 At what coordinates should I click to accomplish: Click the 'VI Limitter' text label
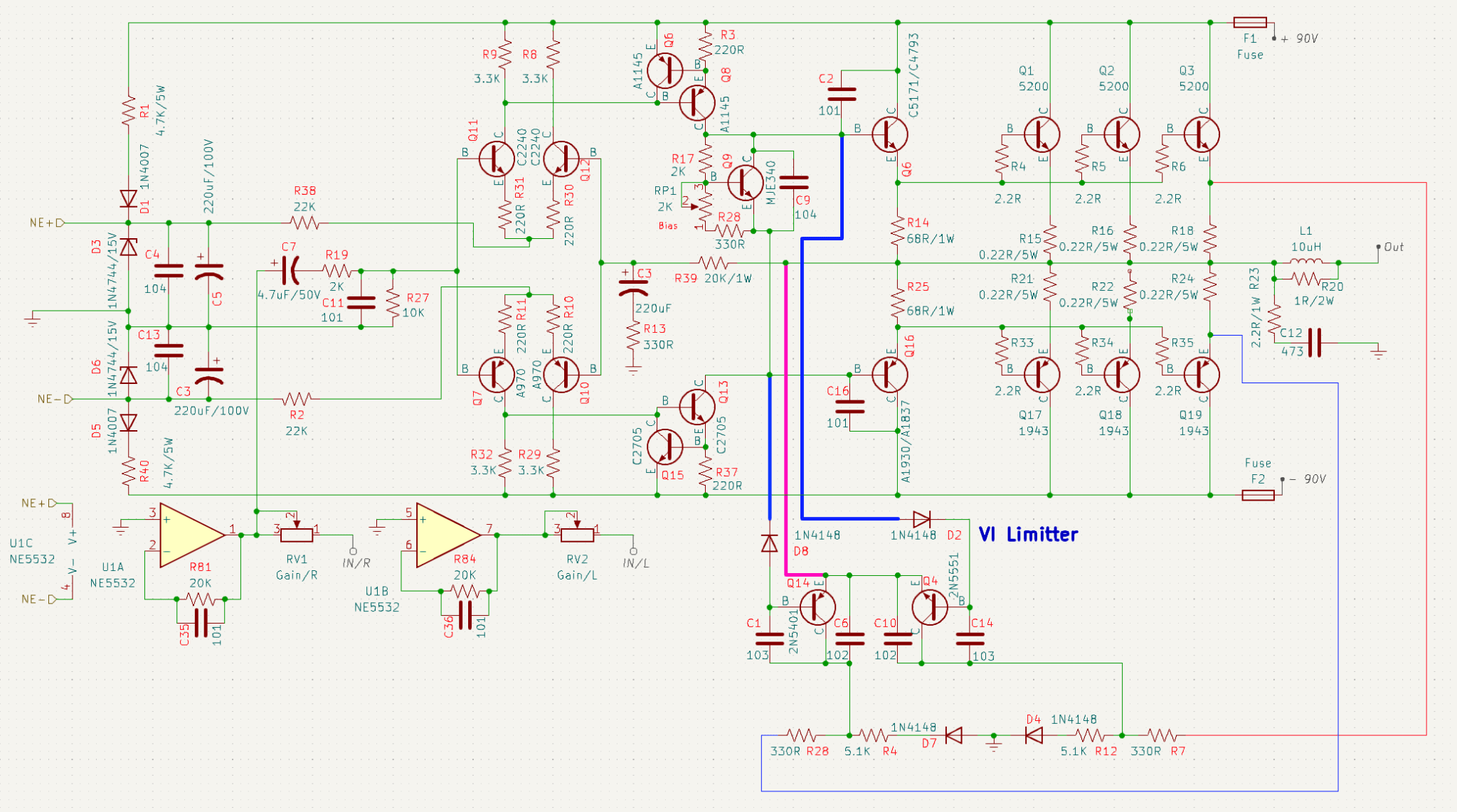click(x=1028, y=535)
